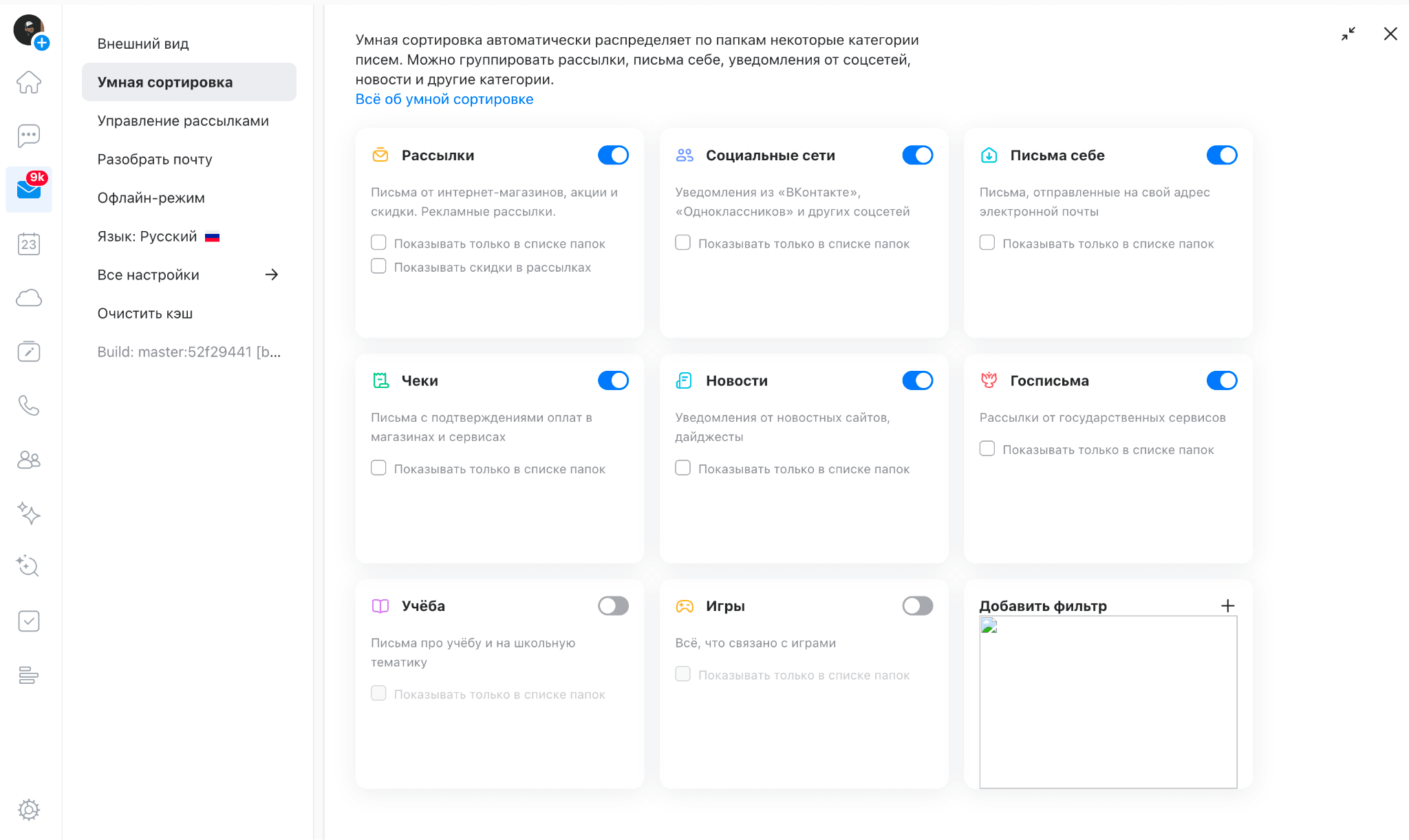Open Разобрать почту section

click(x=189, y=159)
